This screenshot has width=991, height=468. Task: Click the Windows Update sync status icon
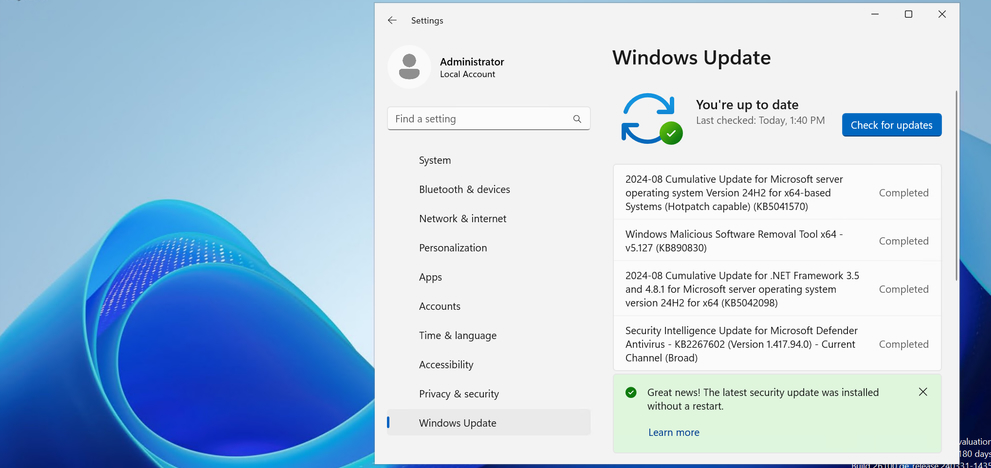point(652,118)
